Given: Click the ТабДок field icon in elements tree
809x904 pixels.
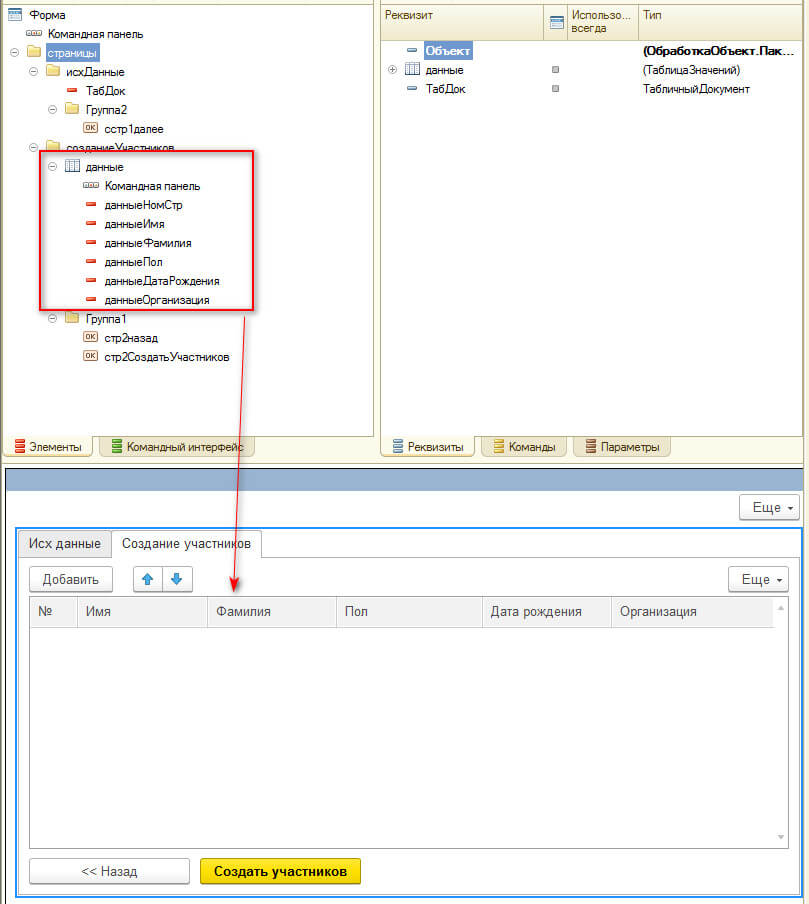Looking at the screenshot, I should pos(72,90).
